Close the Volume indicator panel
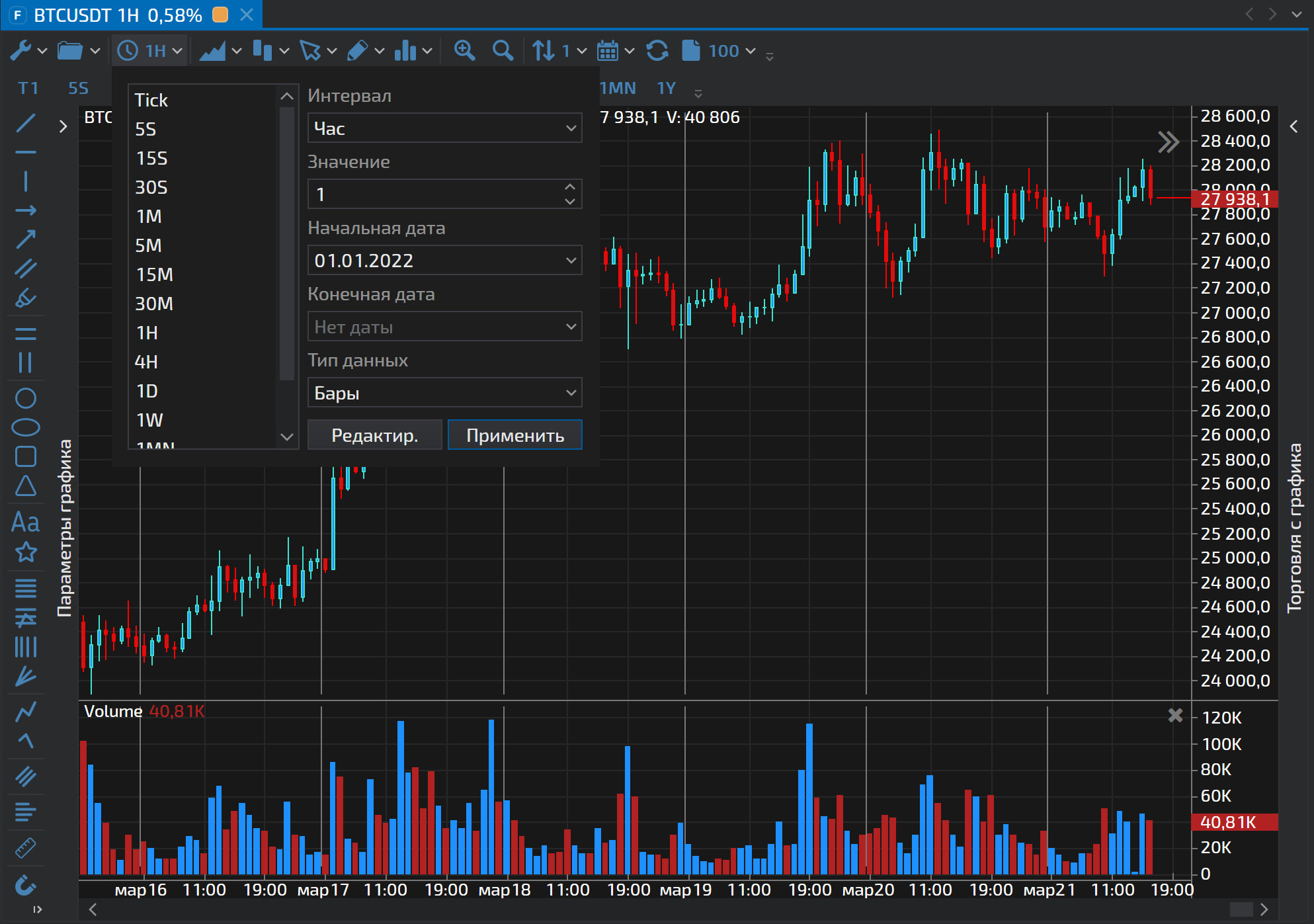Image resolution: width=1314 pixels, height=924 pixels. click(x=1175, y=715)
